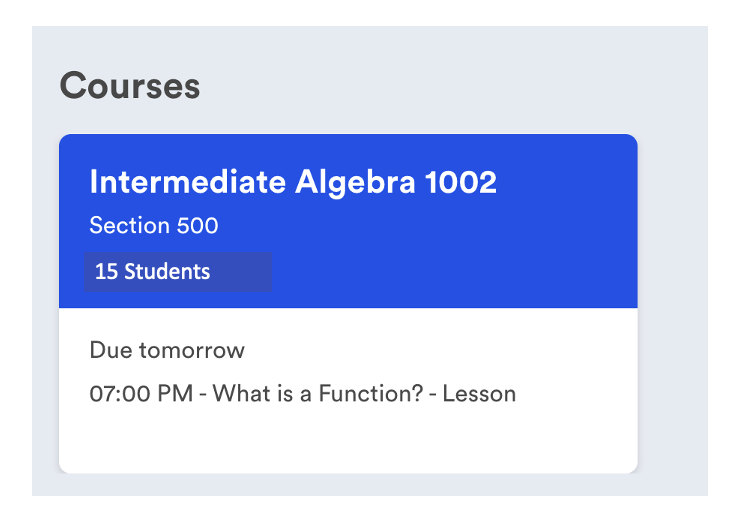740x530 pixels.
Task: Click the word Lesson in the assignment line
Action: pyautogui.click(x=479, y=393)
